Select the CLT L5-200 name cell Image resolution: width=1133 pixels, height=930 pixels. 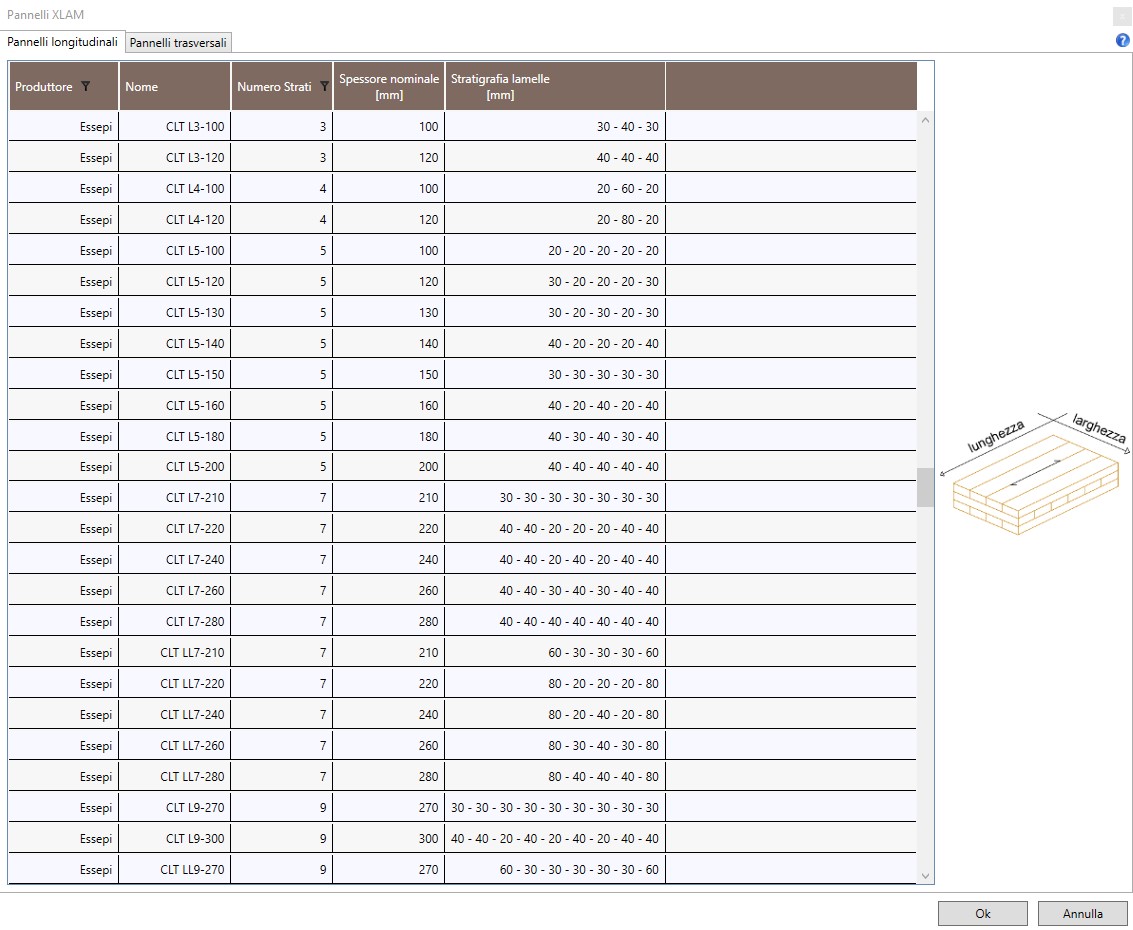(175, 467)
